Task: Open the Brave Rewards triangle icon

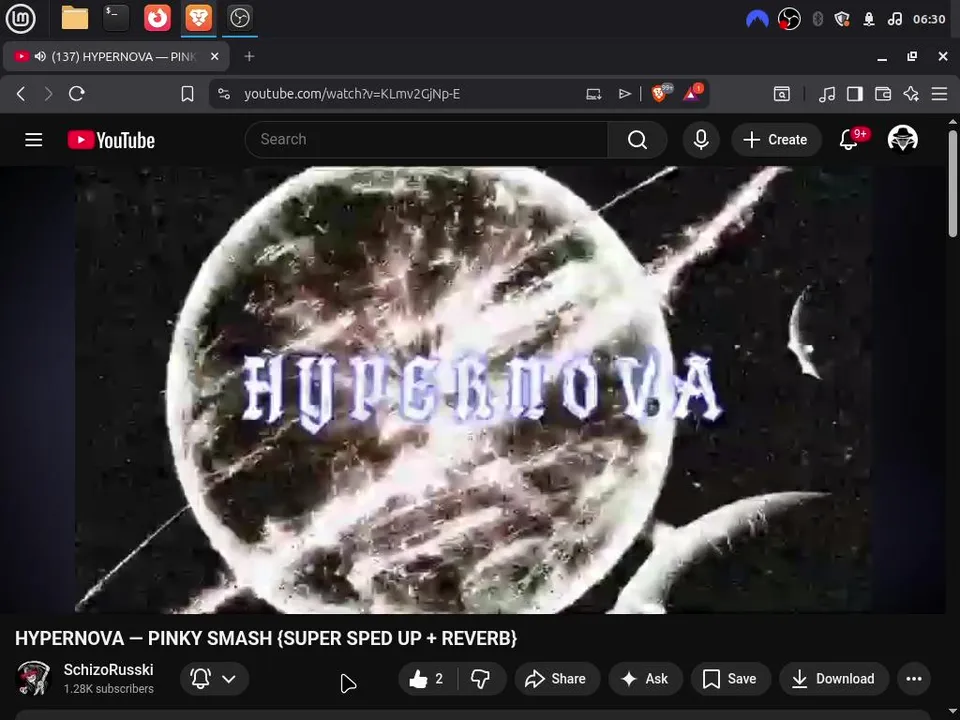Action: [x=692, y=93]
